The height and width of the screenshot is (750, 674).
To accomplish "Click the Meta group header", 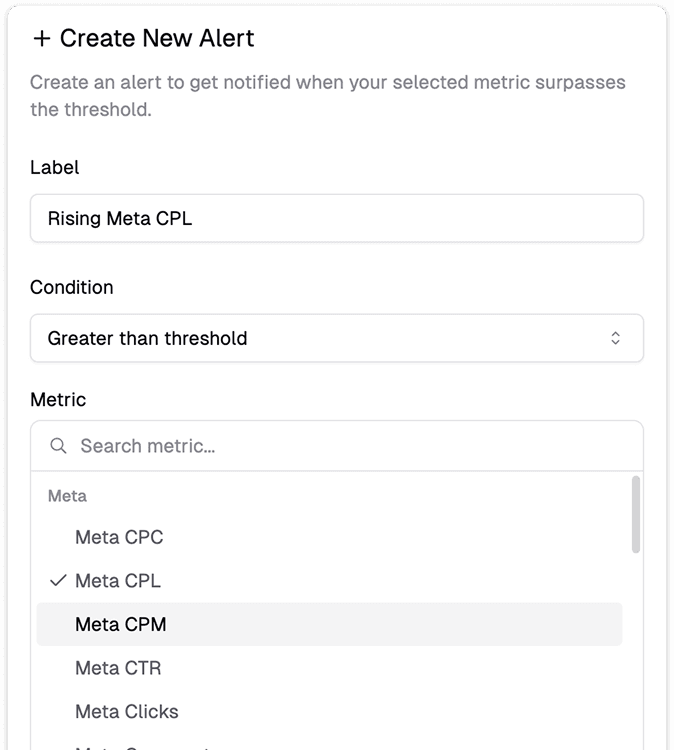I will point(68,496).
